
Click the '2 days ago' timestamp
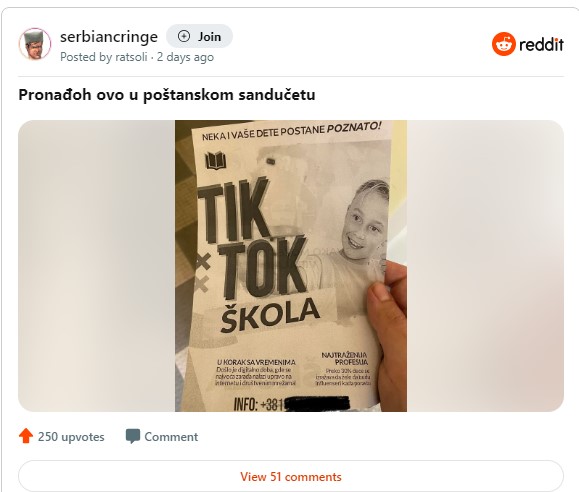click(185, 57)
